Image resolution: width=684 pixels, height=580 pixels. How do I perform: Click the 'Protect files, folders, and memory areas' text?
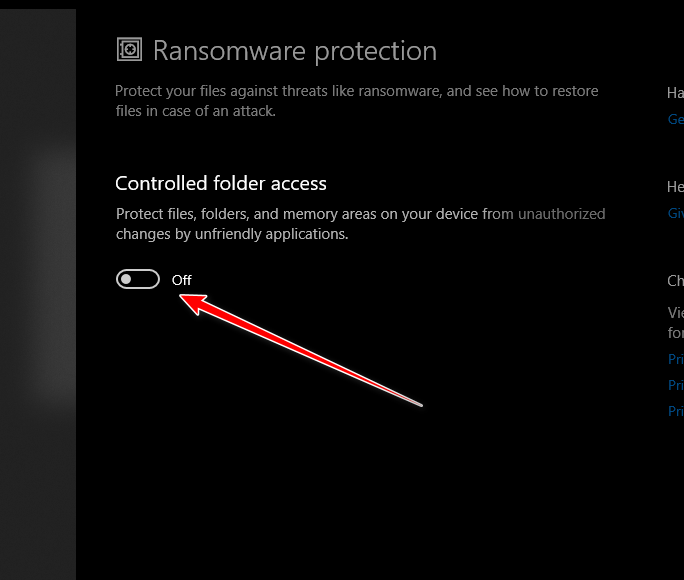pos(298,214)
